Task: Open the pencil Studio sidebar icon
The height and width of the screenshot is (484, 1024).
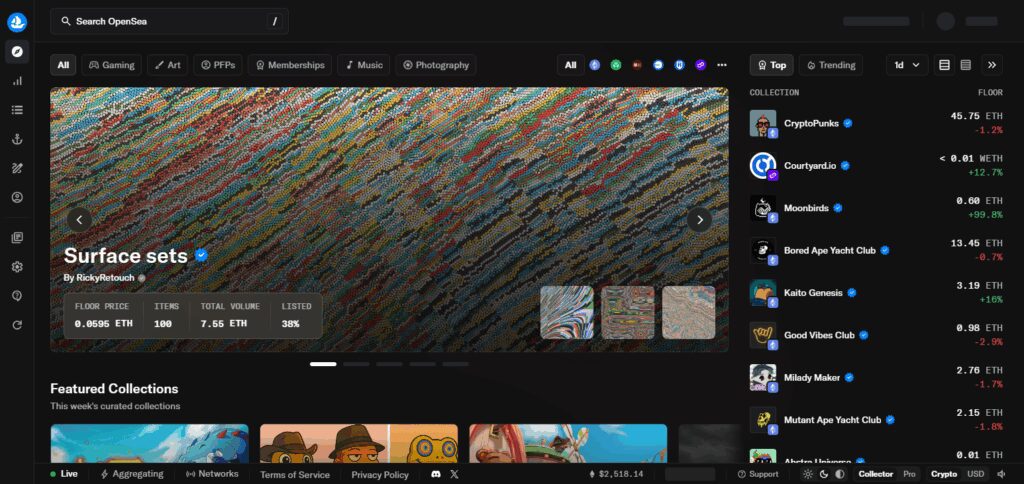Action: [17, 168]
